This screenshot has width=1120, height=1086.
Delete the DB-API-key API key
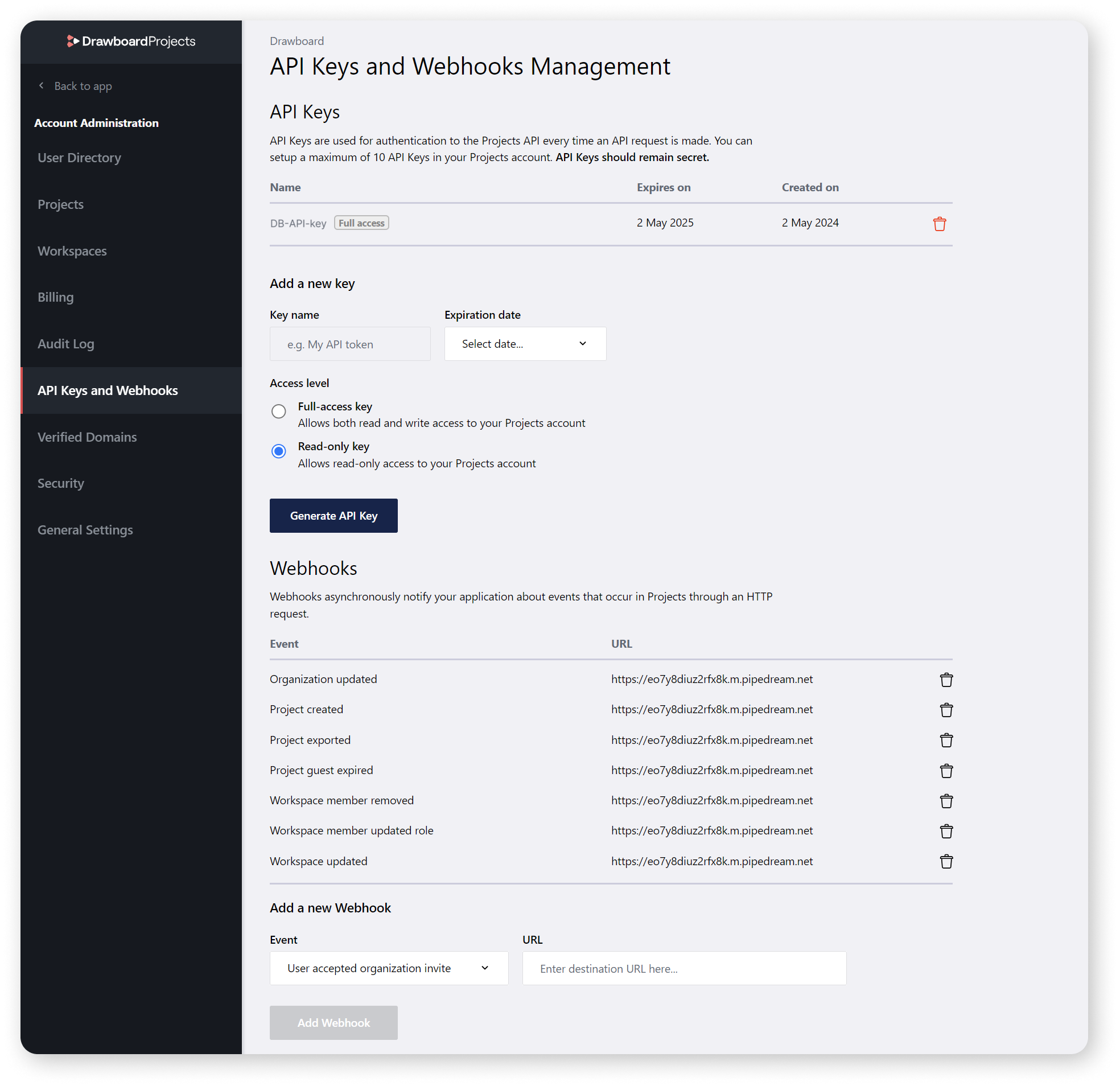point(940,224)
